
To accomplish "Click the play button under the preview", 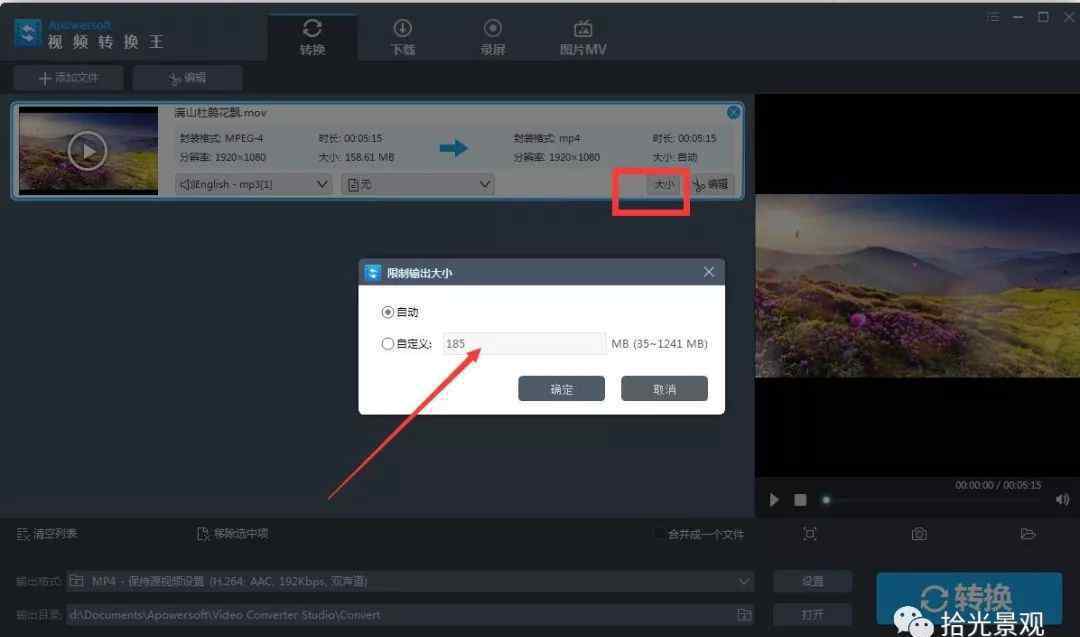I will (x=774, y=500).
